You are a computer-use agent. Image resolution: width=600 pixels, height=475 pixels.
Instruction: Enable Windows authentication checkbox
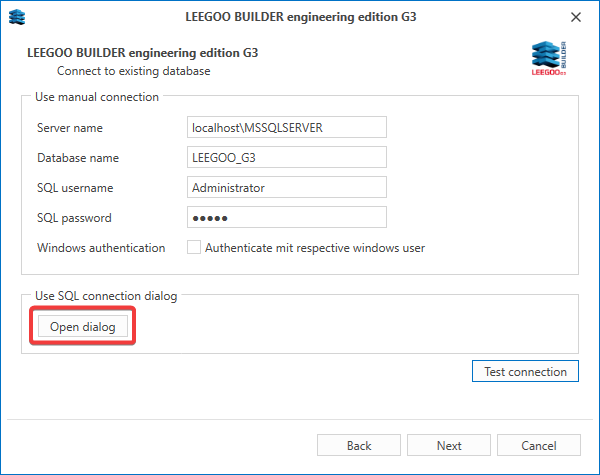194,247
